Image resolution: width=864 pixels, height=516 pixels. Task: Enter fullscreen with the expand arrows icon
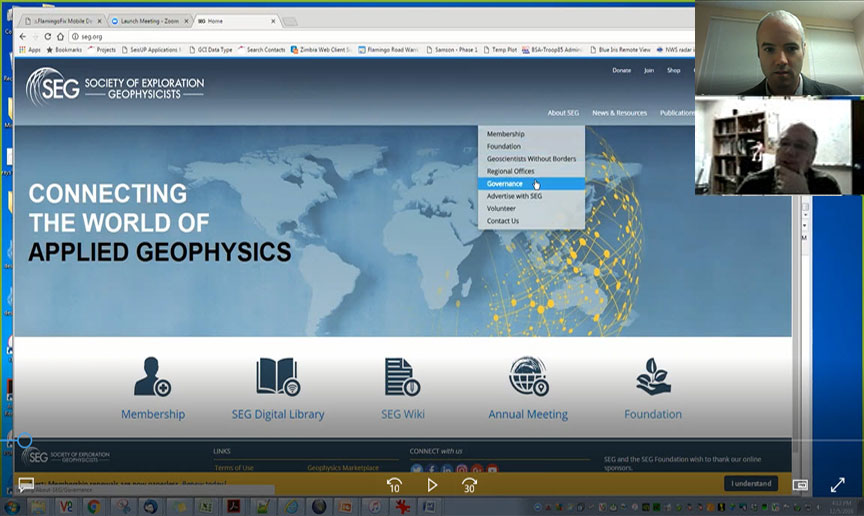838,485
